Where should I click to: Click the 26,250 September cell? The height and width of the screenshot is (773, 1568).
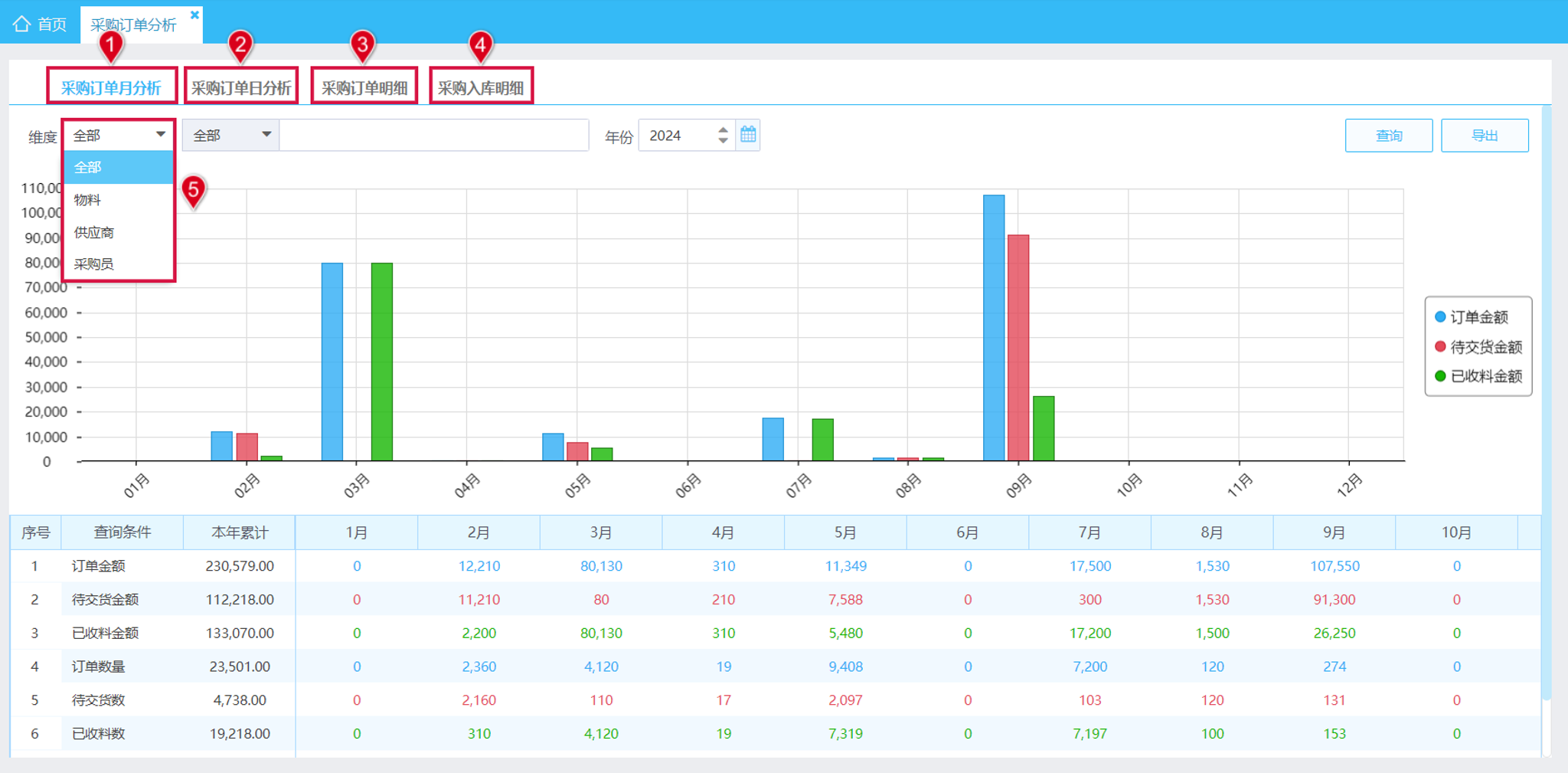(x=1334, y=634)
